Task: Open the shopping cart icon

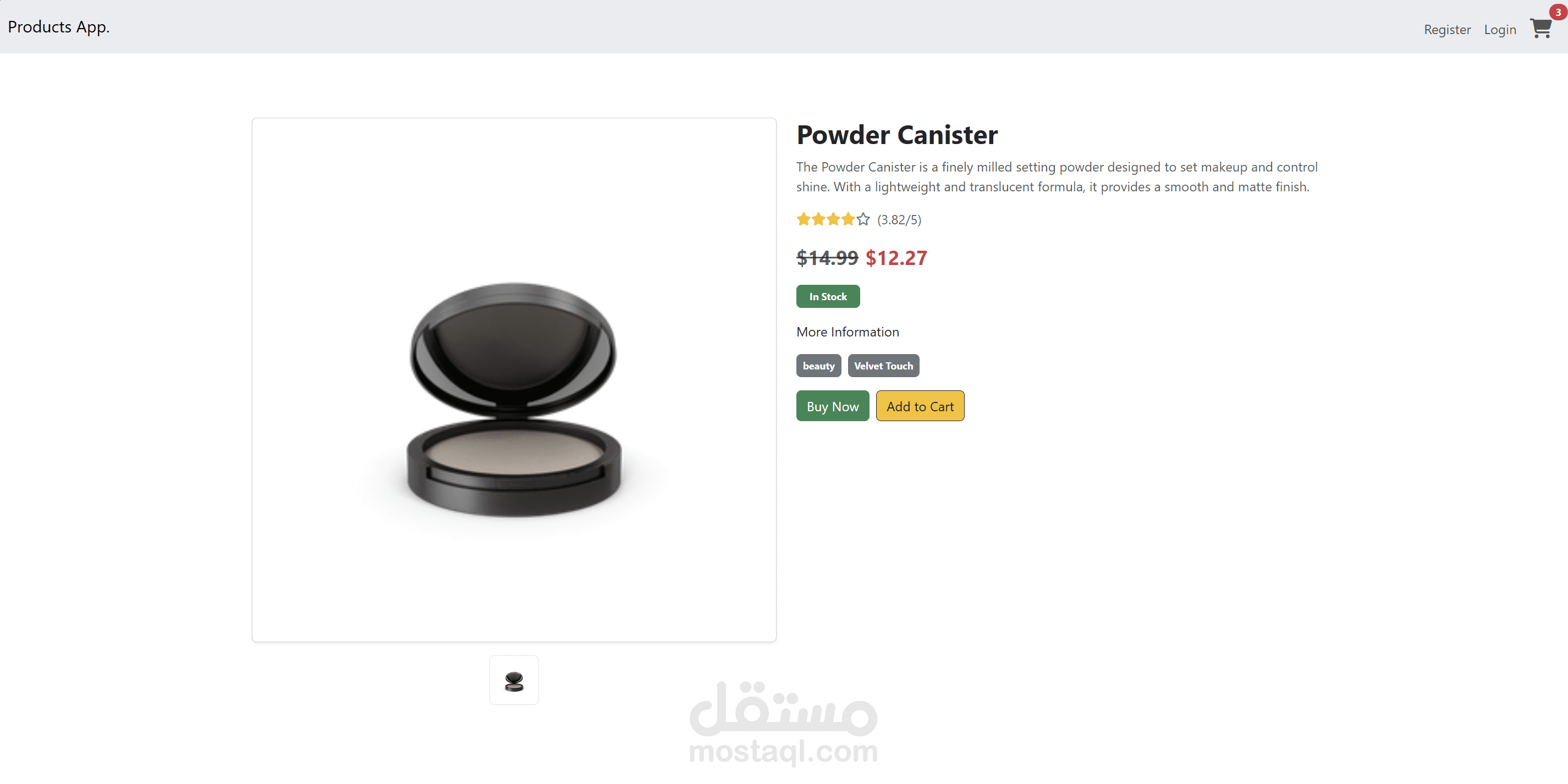Action: (x=1541, y=28)
